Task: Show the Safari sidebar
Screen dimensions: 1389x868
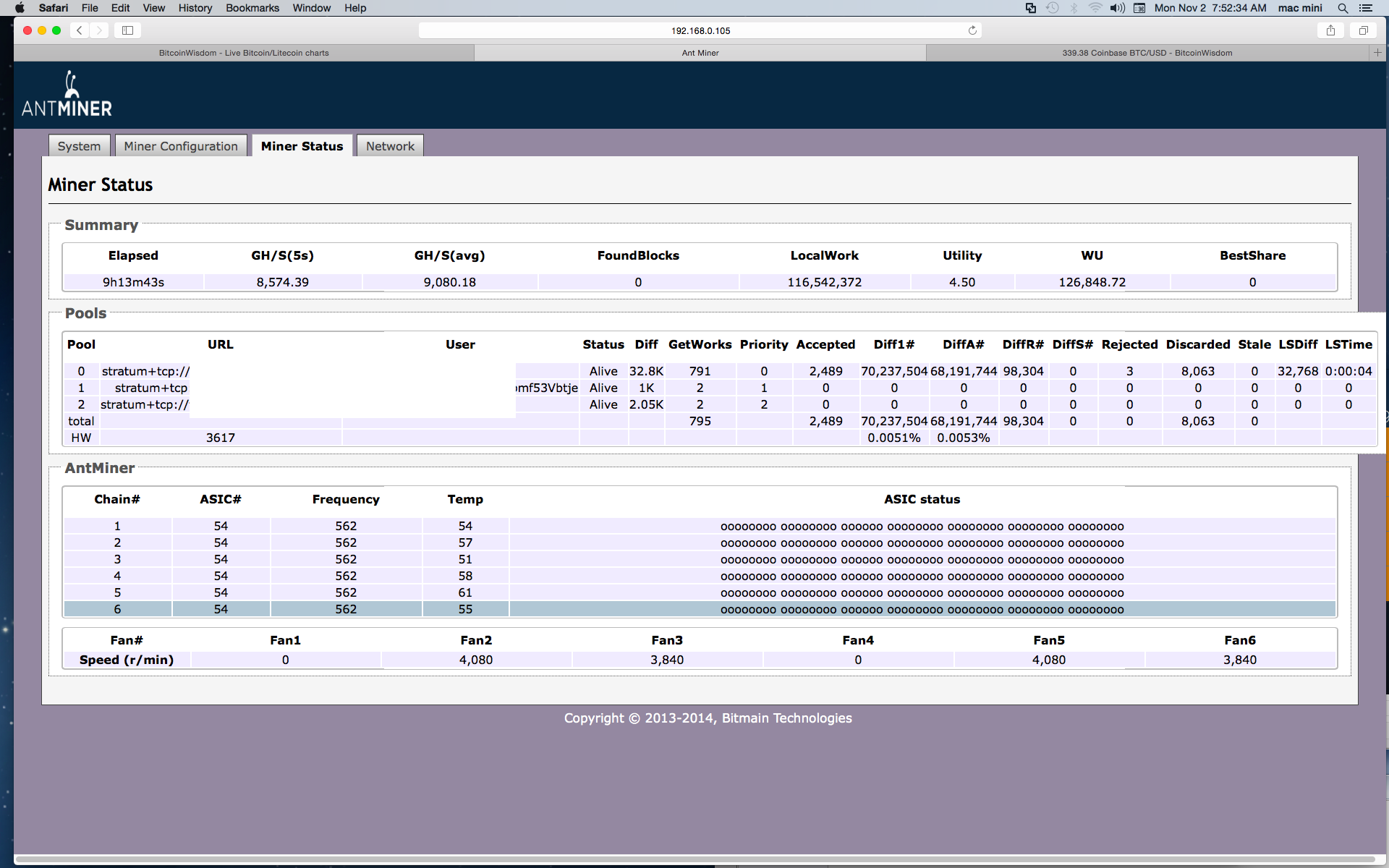Action: pyautogui.click(x=127, y=30)
